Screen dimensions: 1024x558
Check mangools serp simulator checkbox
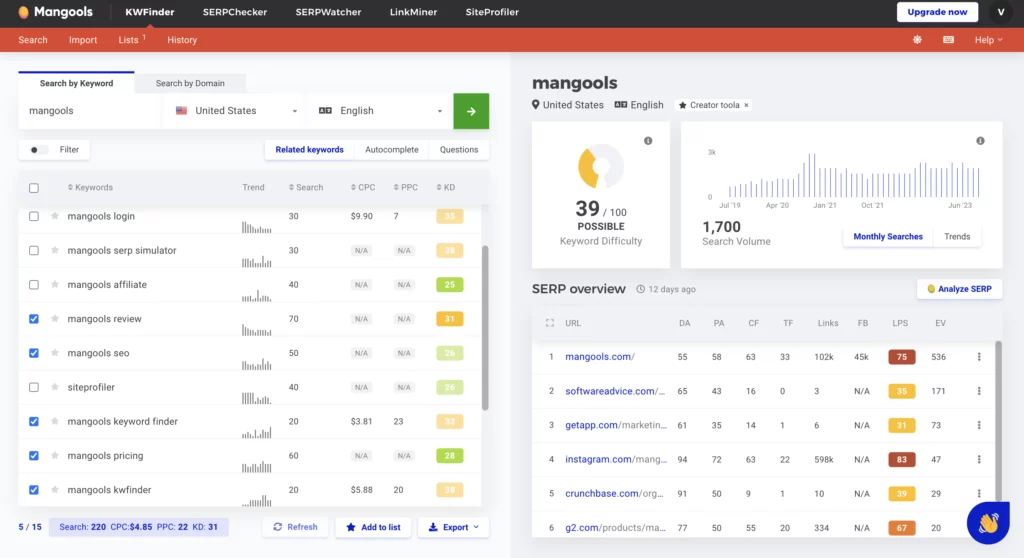34,250
